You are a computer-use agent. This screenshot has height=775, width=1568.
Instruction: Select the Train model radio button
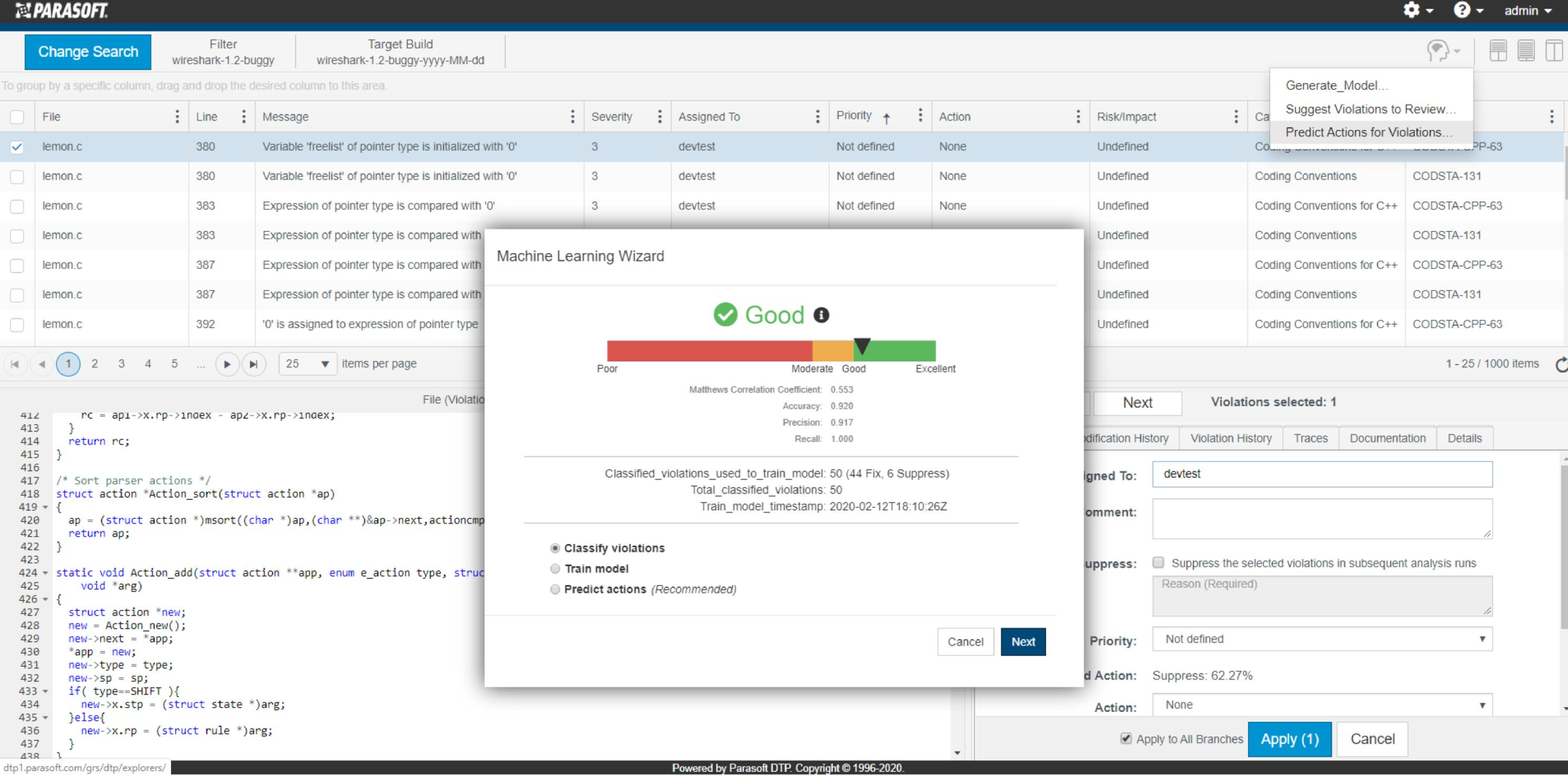[554, 568]
